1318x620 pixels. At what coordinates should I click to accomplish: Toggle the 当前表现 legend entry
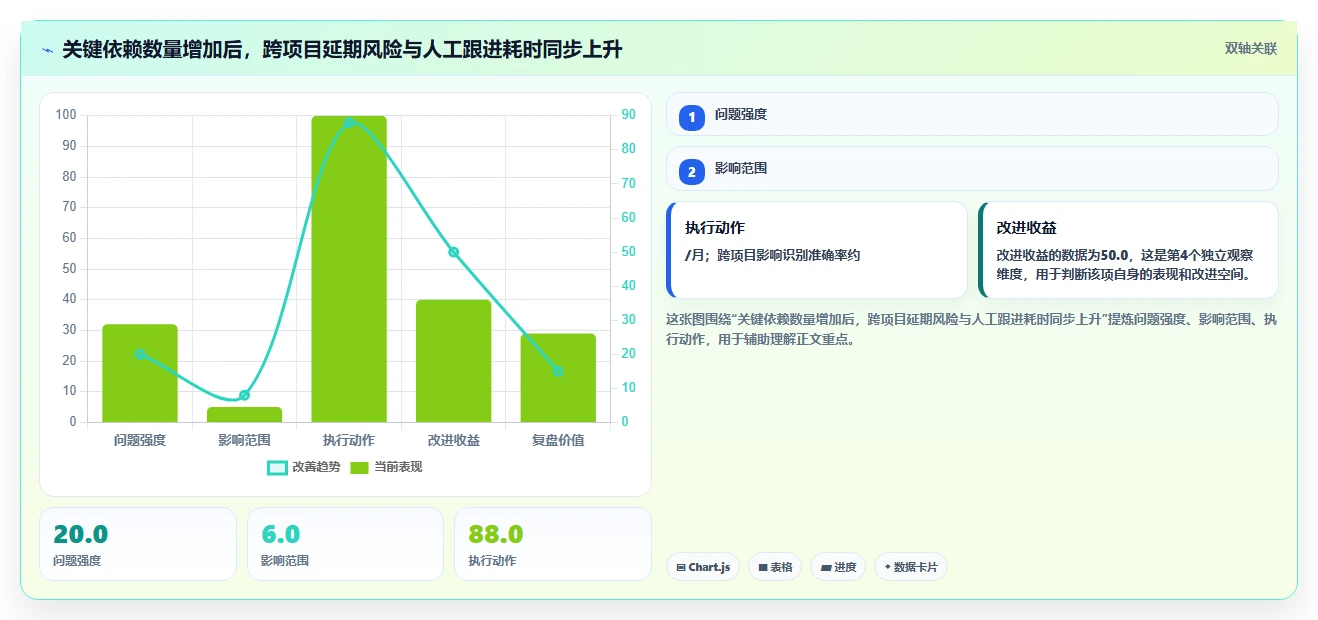point(386,467)
